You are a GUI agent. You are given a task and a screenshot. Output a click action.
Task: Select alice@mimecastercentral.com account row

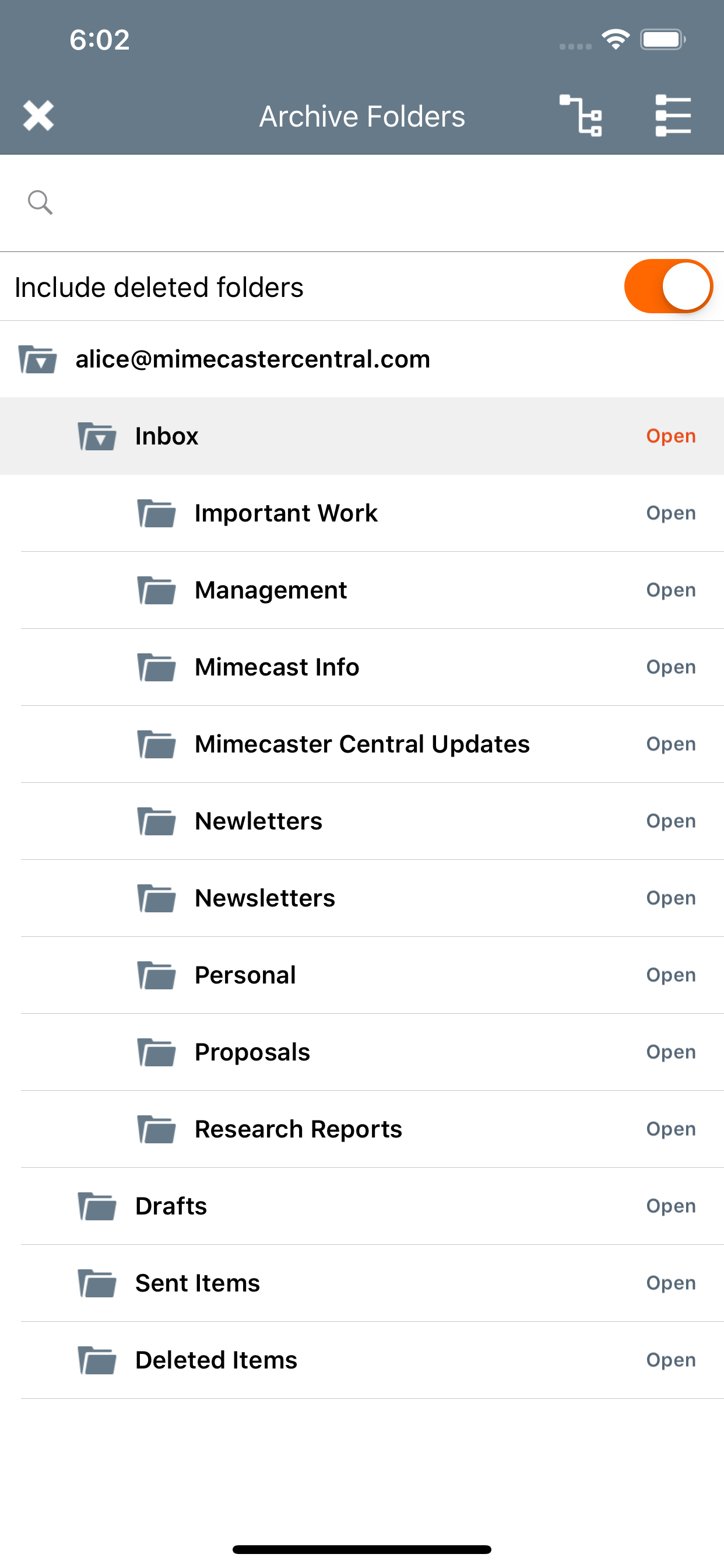coord(362,359)
